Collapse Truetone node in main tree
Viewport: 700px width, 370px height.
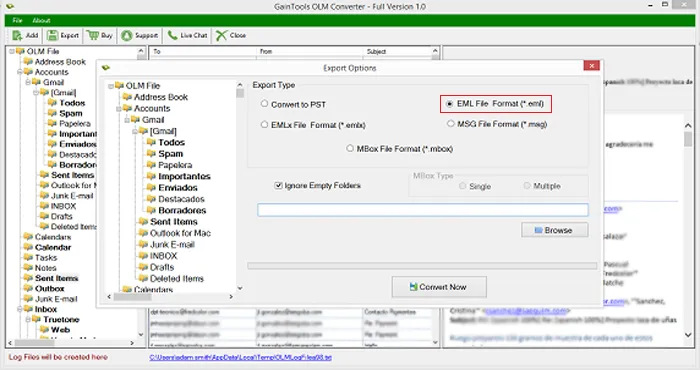click(x=28, y=319)
